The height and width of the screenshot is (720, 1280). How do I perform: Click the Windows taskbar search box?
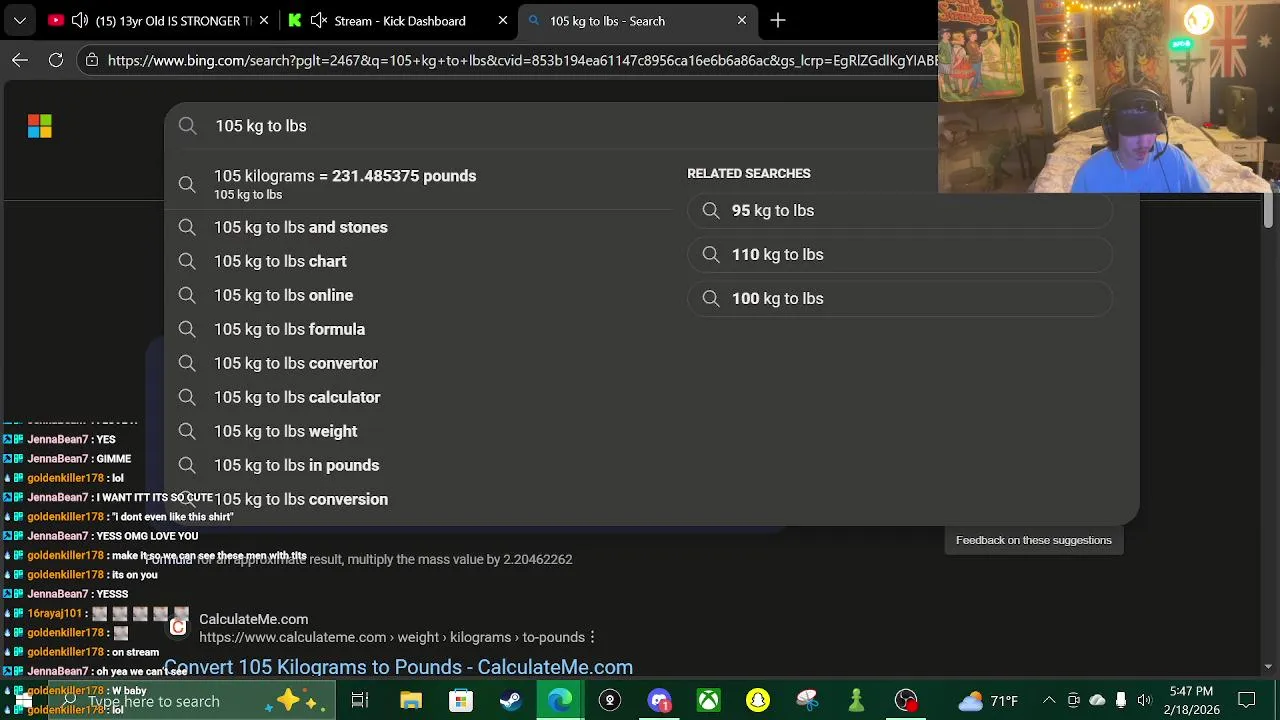[190, 701]
